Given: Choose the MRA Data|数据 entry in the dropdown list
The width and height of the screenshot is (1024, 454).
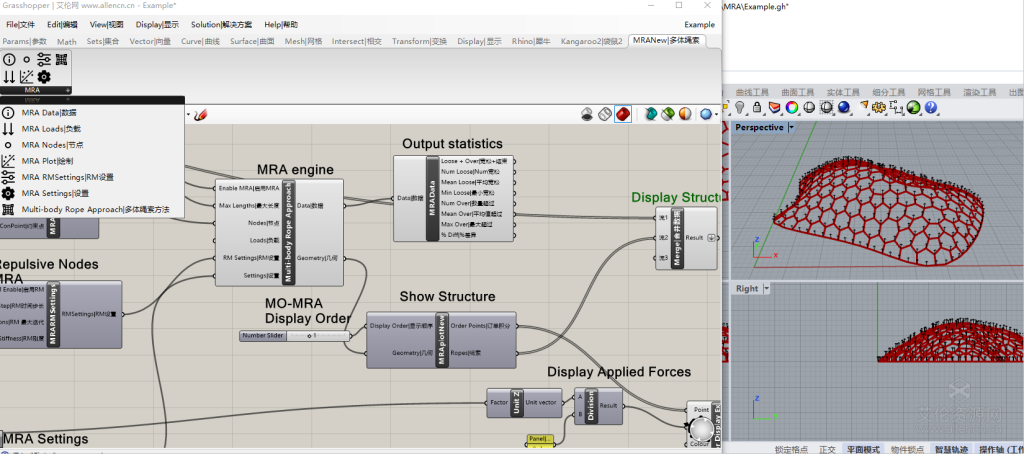Looking at the screenshot, I should click(x=92, y=112).
